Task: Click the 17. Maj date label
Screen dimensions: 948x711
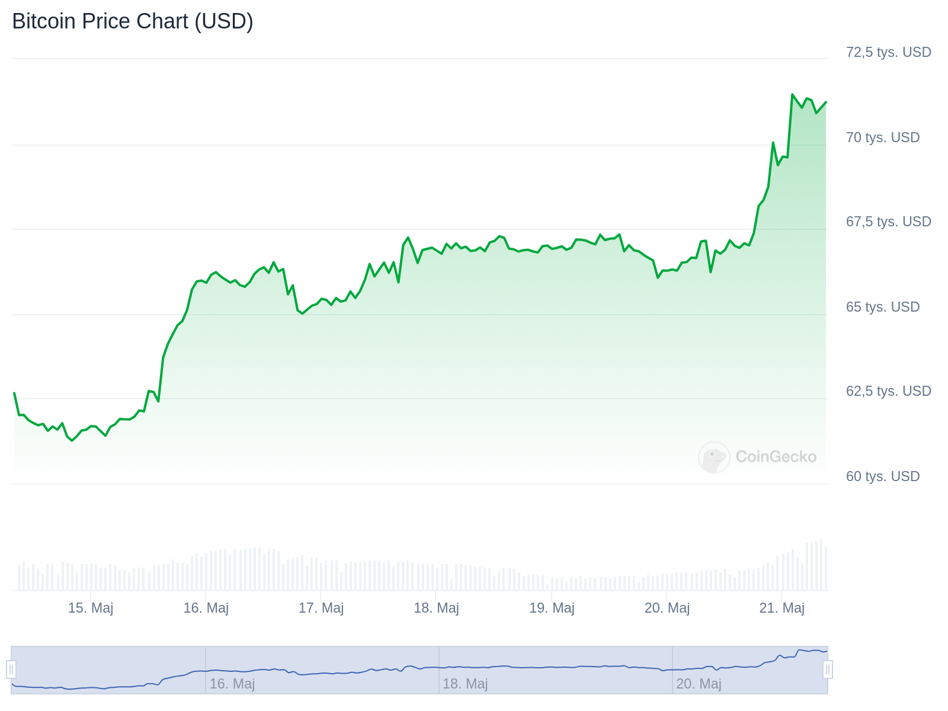Action: 321,608
